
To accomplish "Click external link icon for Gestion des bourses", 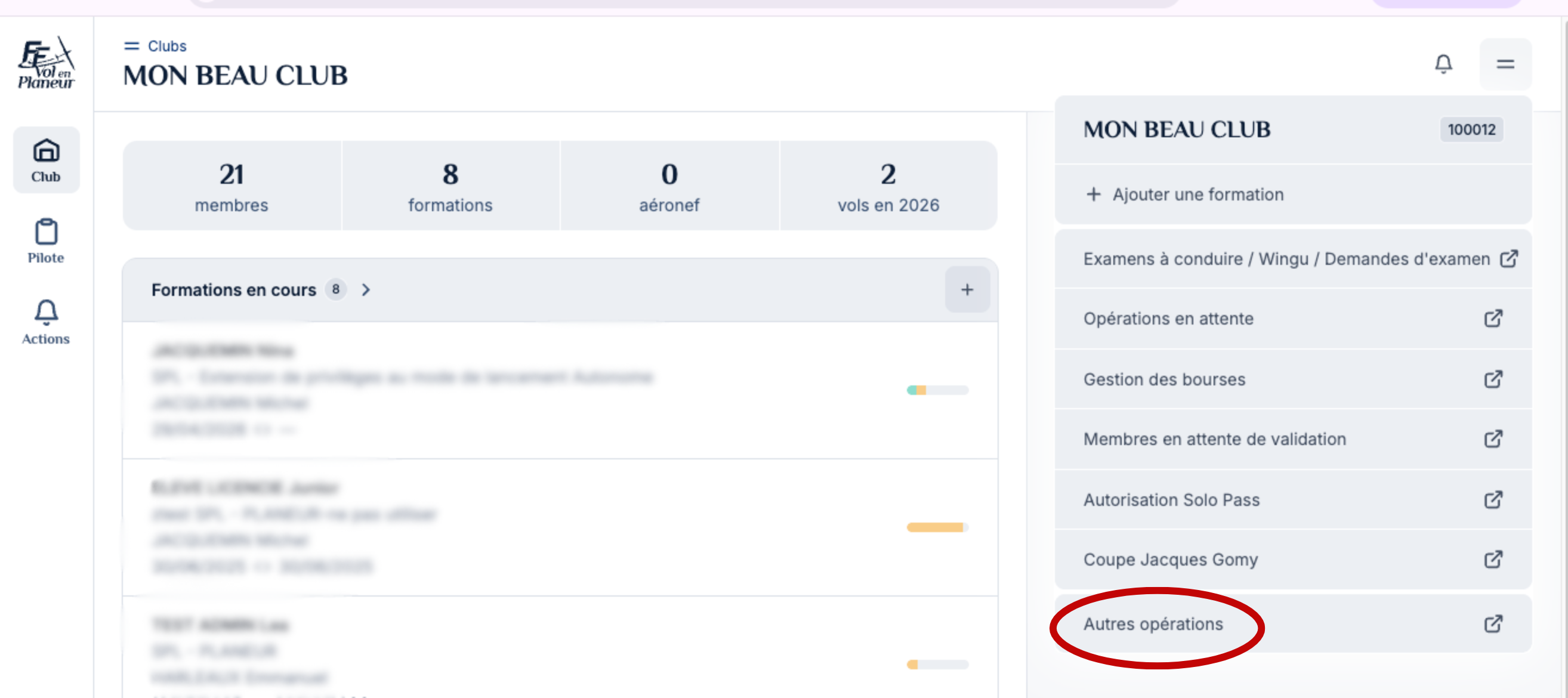I will coord(1493,379).
